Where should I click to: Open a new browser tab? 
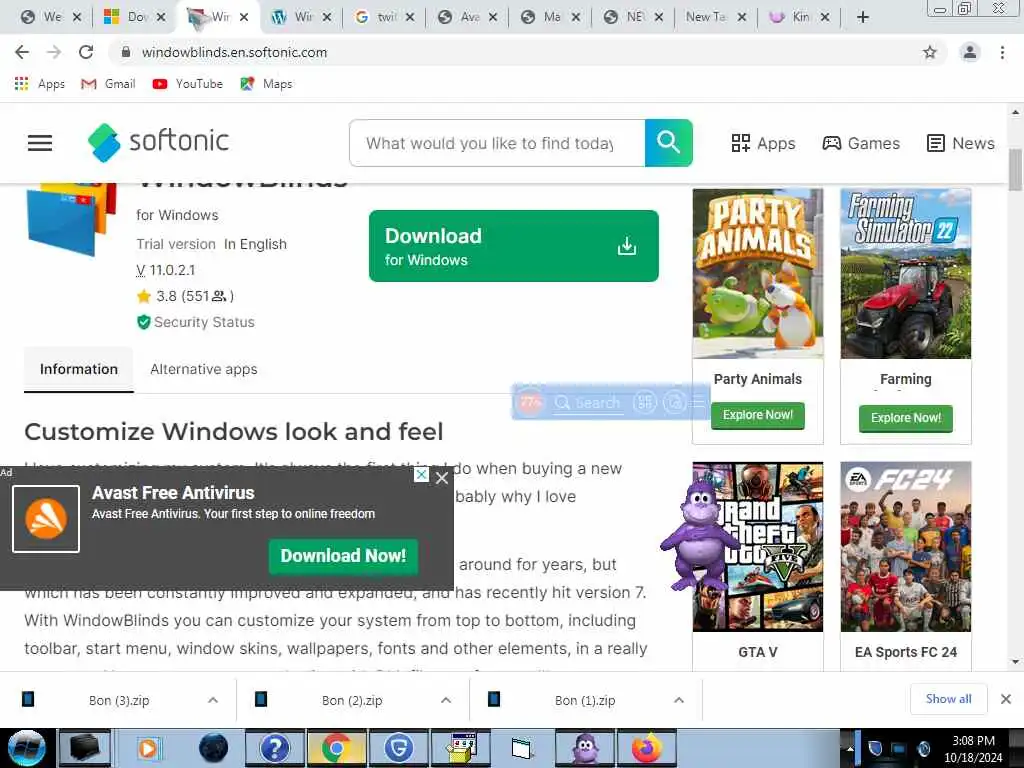pos(863,17)
